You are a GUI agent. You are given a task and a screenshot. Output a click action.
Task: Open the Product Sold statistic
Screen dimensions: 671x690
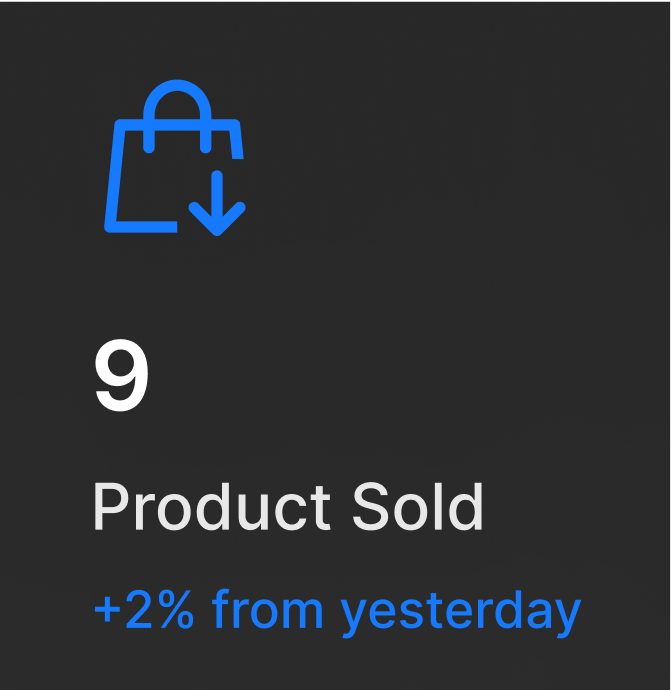click(288, 507)
